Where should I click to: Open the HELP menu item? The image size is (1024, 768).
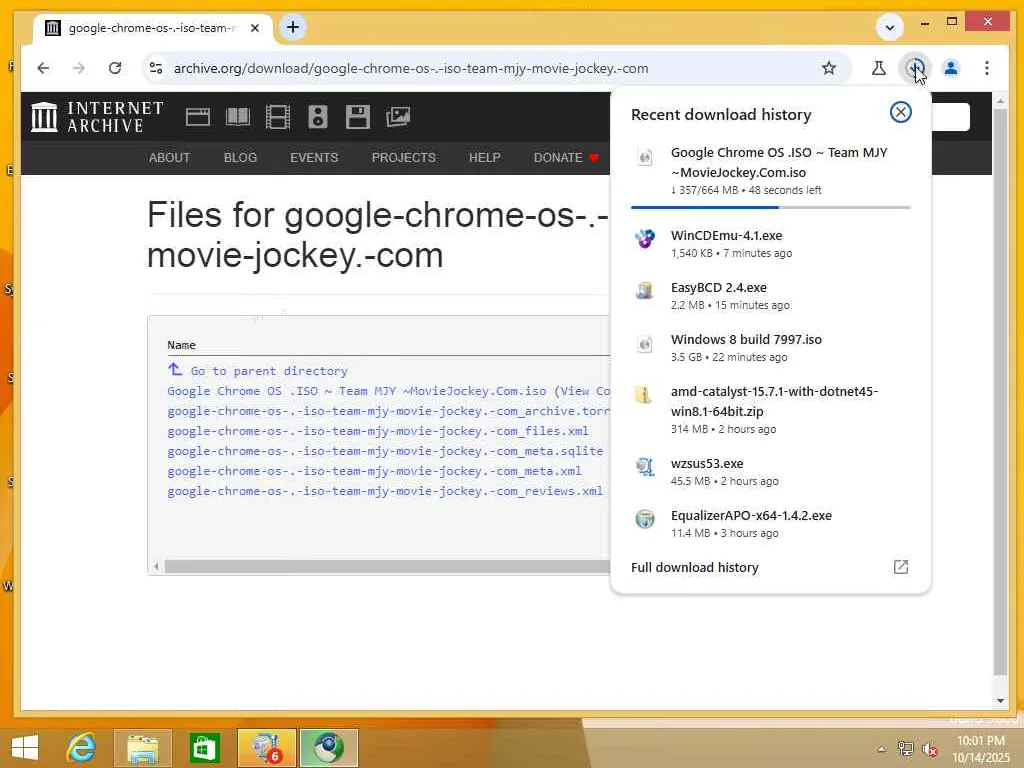(485, 157)
